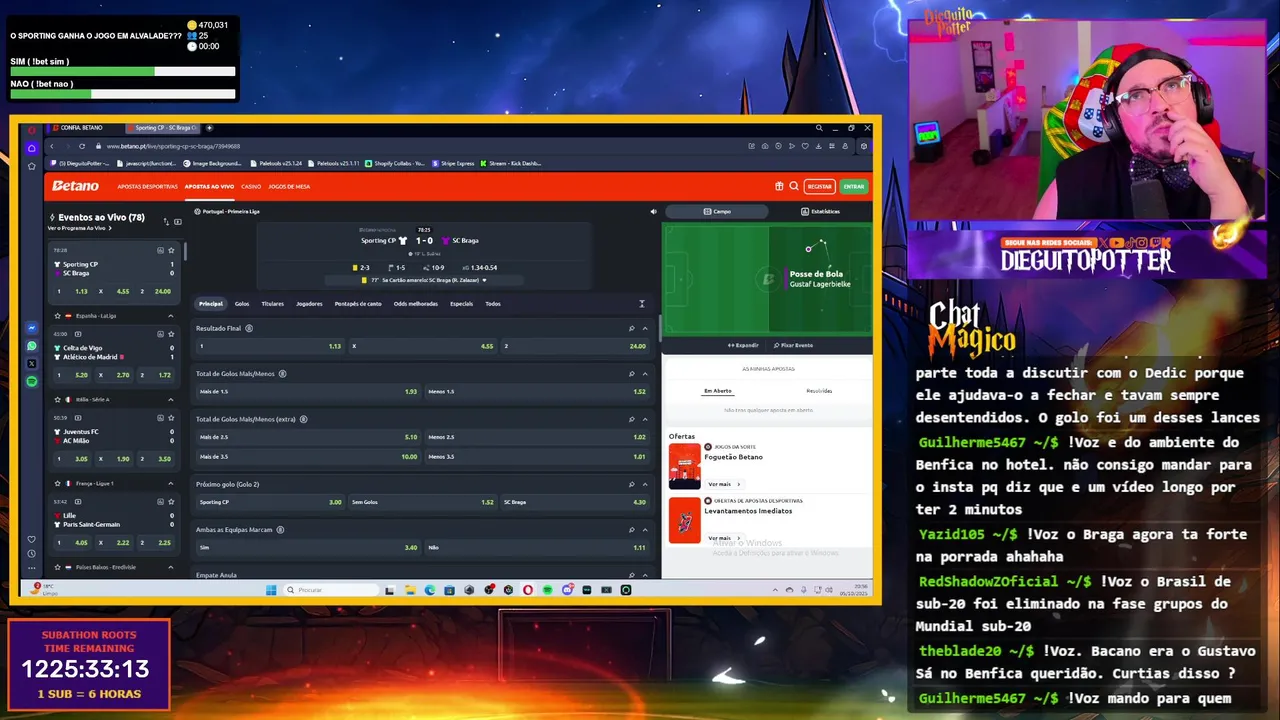
Task: Open the Ver o Programa Ao Vivo link
Action: (x=79, y=228)
